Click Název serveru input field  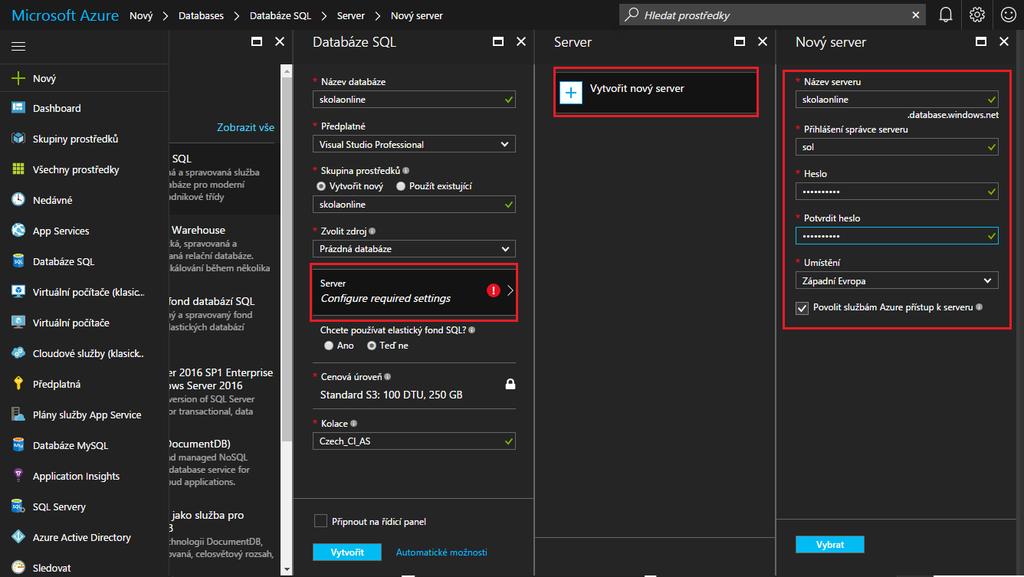point(897,99)
